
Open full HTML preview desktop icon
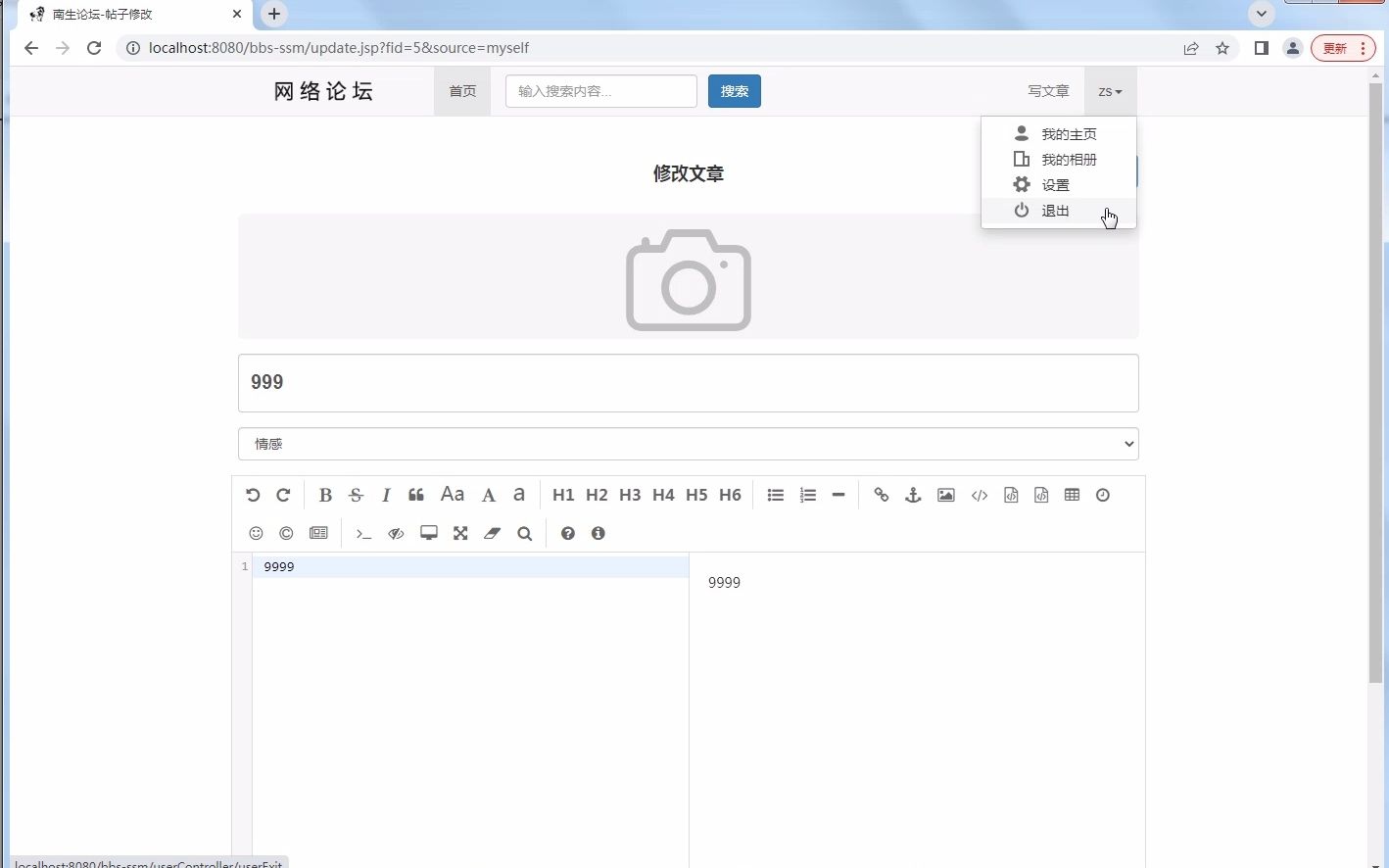(x=429, y=534)
